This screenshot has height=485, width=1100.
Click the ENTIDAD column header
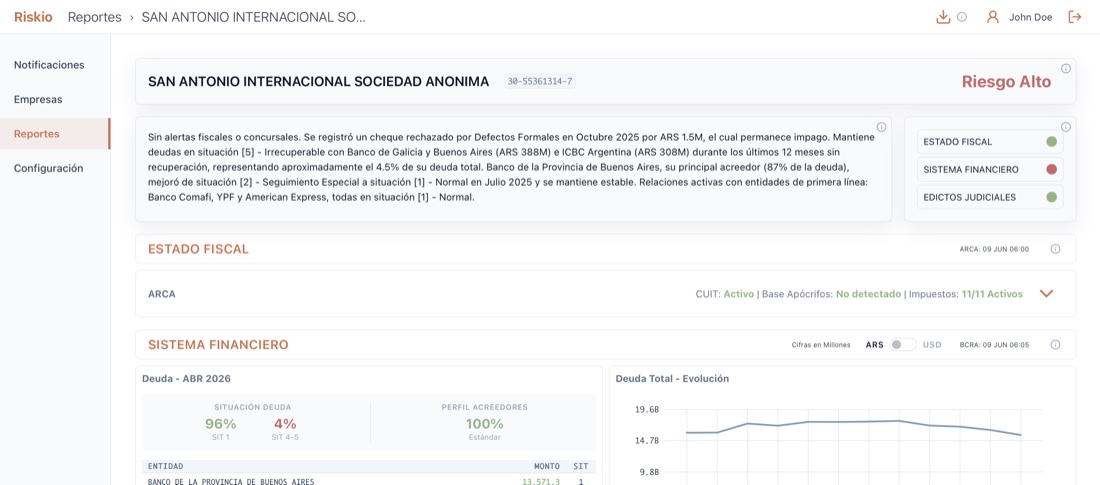[x=166, y=466]
